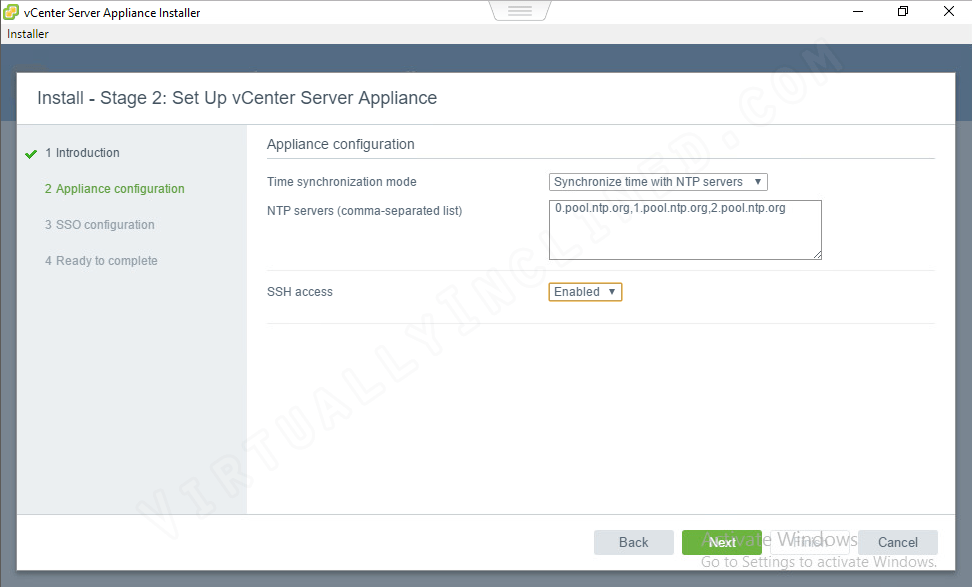972x587 pixels.
Task: Close the installer window
Action: [x=948, y=12]
